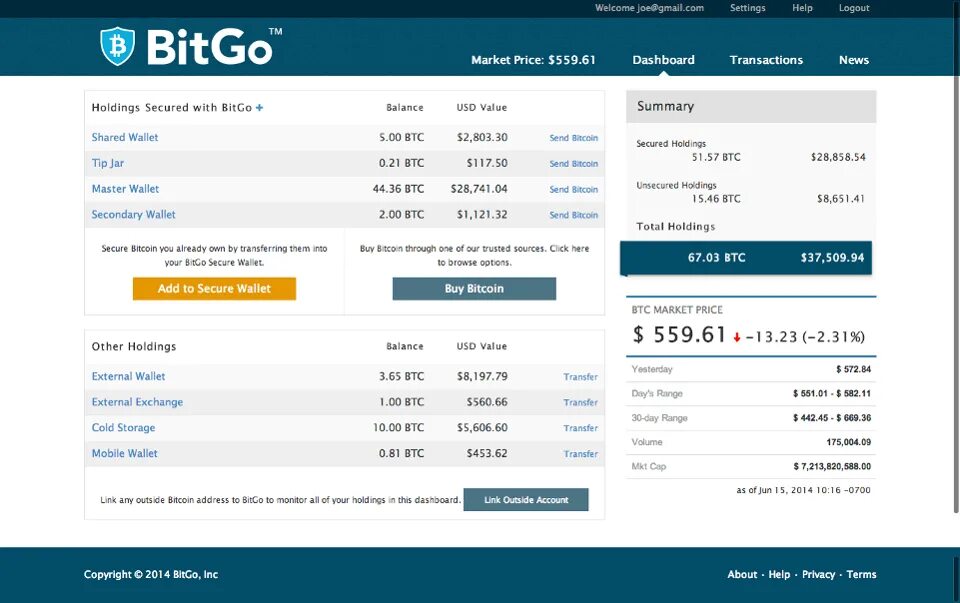This screenshot has width=960, height=603.
Task: Click the About link in the footer
Action: tap(742, 574)
